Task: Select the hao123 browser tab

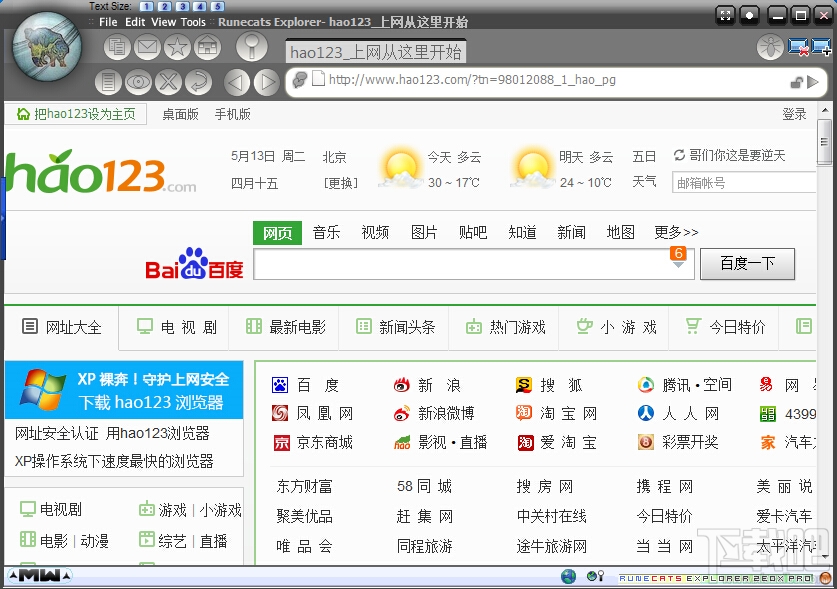Action: [x=376, y=52]
